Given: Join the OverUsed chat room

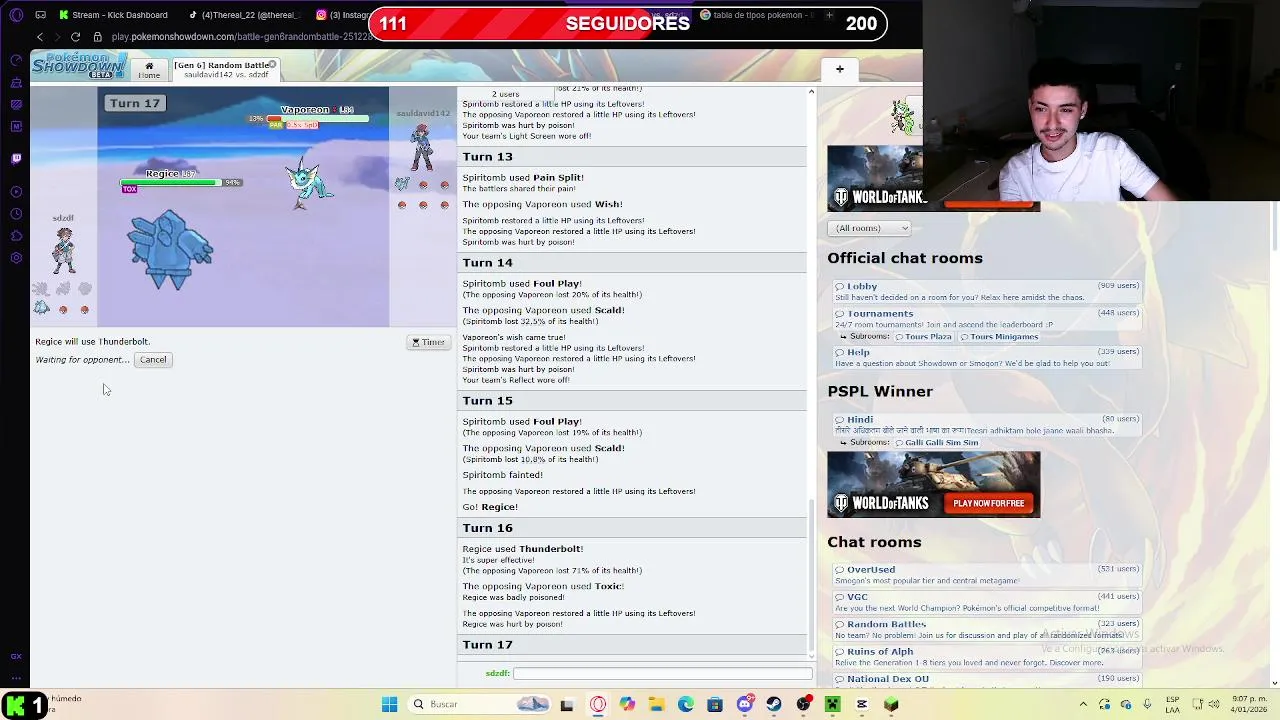Looking at the screenshot, I should (x=988, y=574).
